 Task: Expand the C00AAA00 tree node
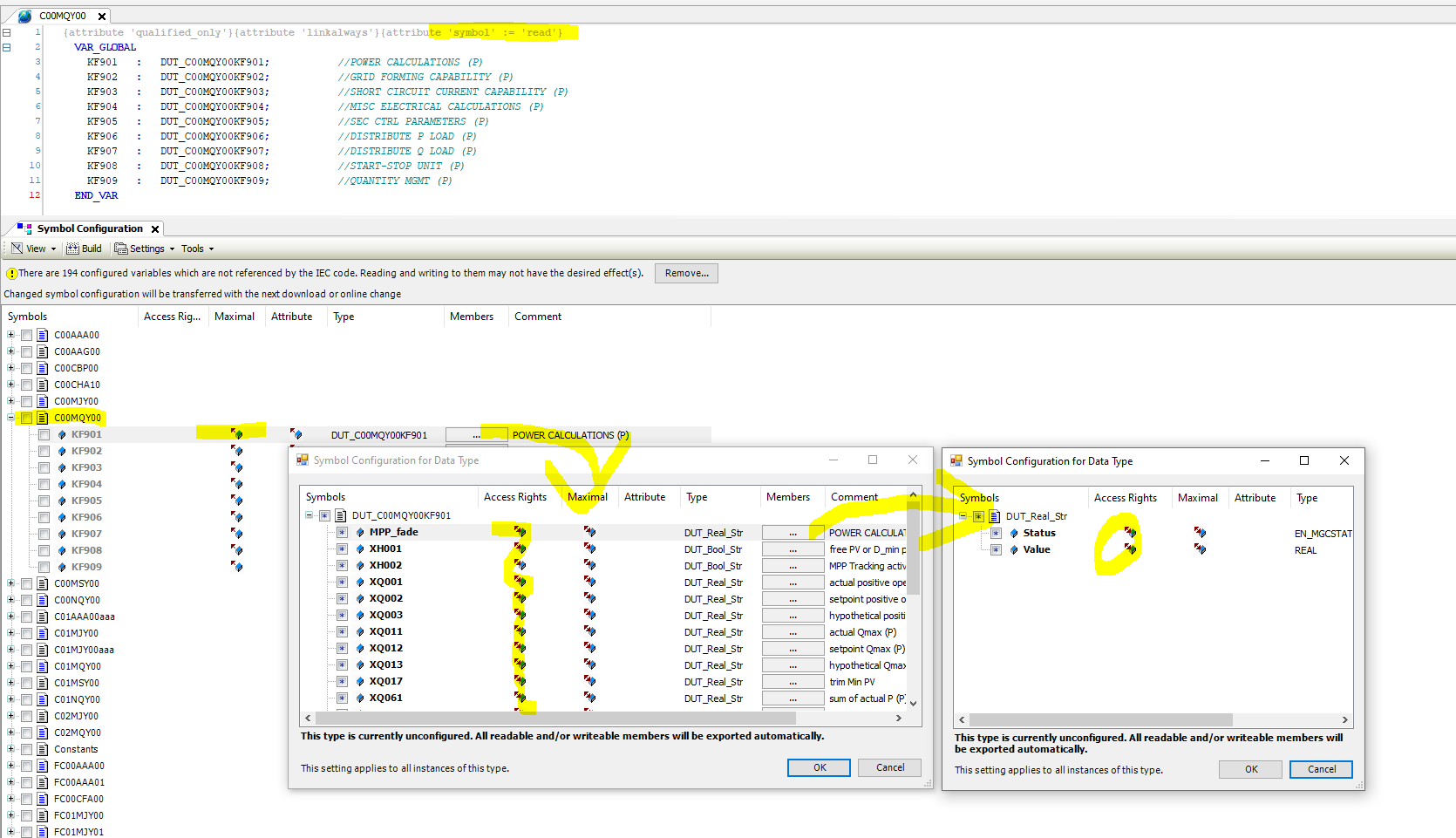coord(10,335)
